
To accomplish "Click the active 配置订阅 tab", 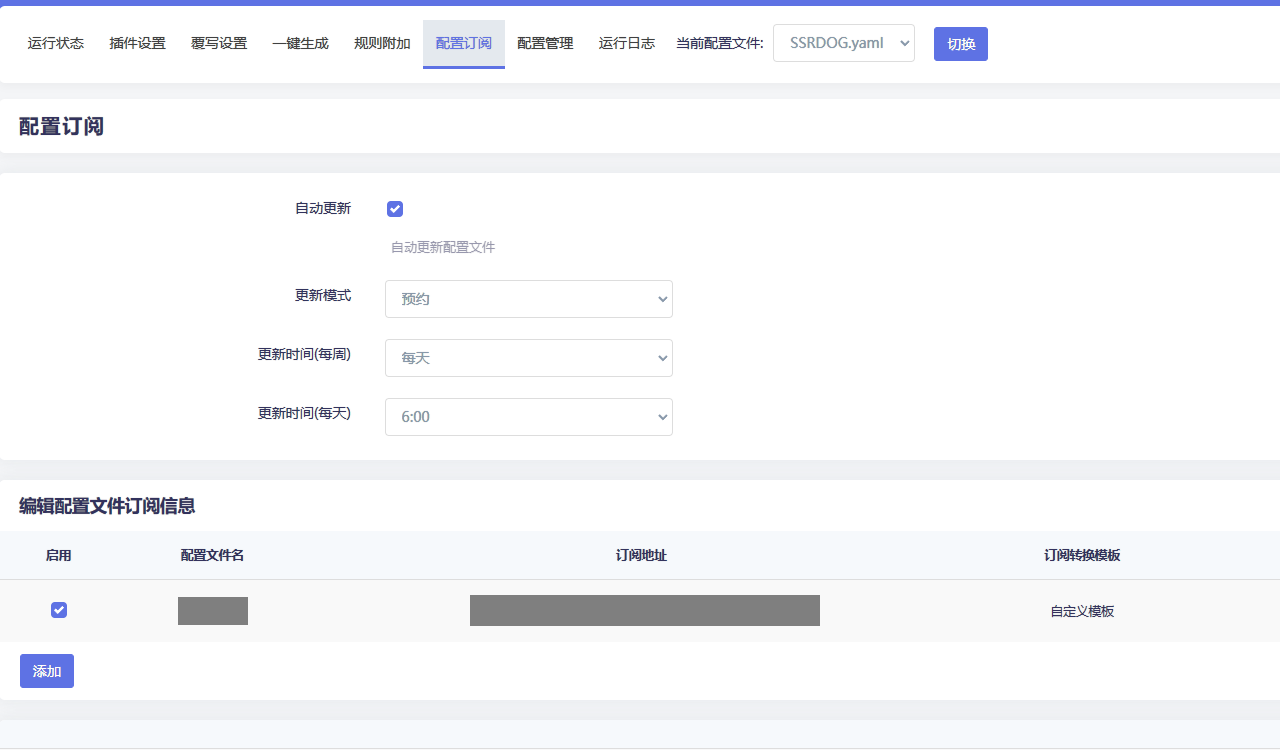I will point(464,44).
